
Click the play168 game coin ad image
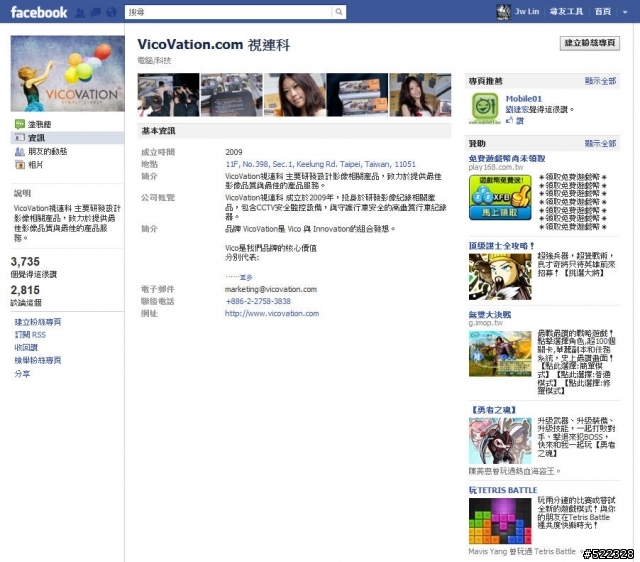tap(500, 198)
